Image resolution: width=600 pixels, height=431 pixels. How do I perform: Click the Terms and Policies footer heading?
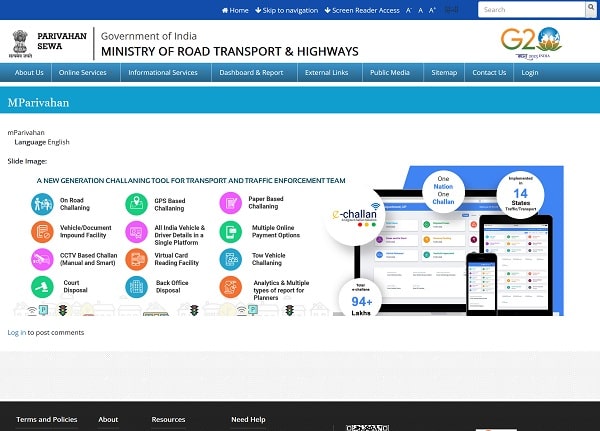click(47, 420)
